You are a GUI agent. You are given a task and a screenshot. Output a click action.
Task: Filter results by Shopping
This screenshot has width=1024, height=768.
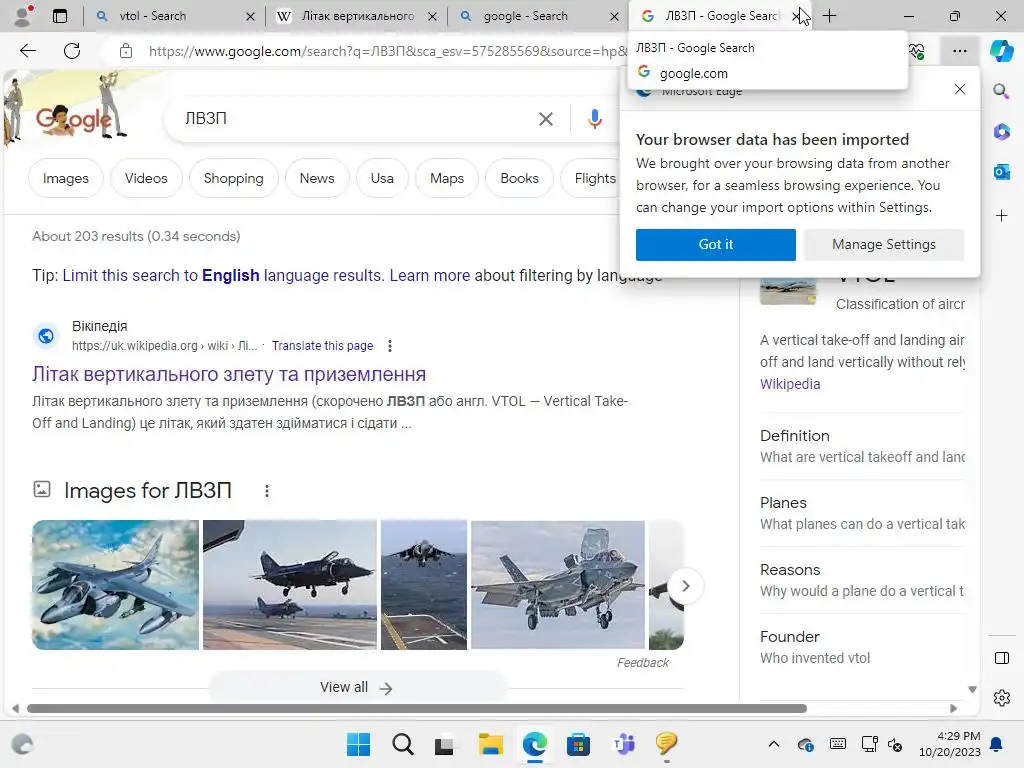[233, 178]
